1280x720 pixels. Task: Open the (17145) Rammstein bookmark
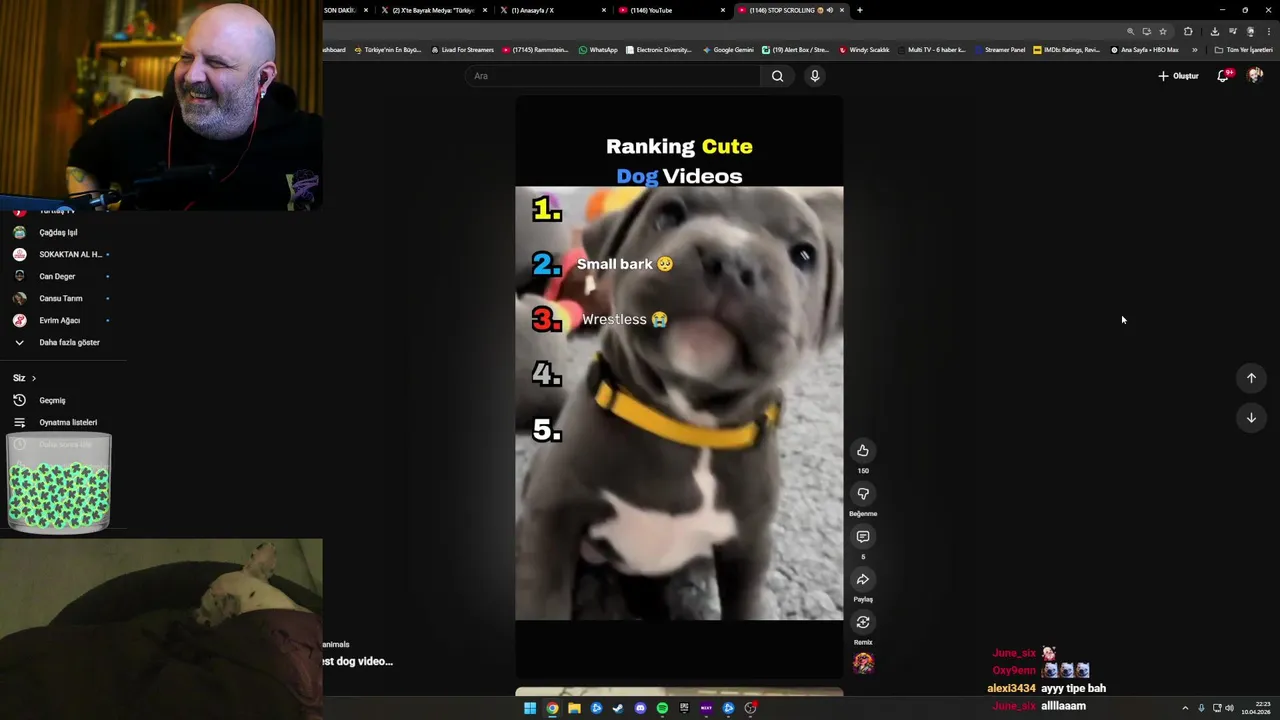point(536,50)
